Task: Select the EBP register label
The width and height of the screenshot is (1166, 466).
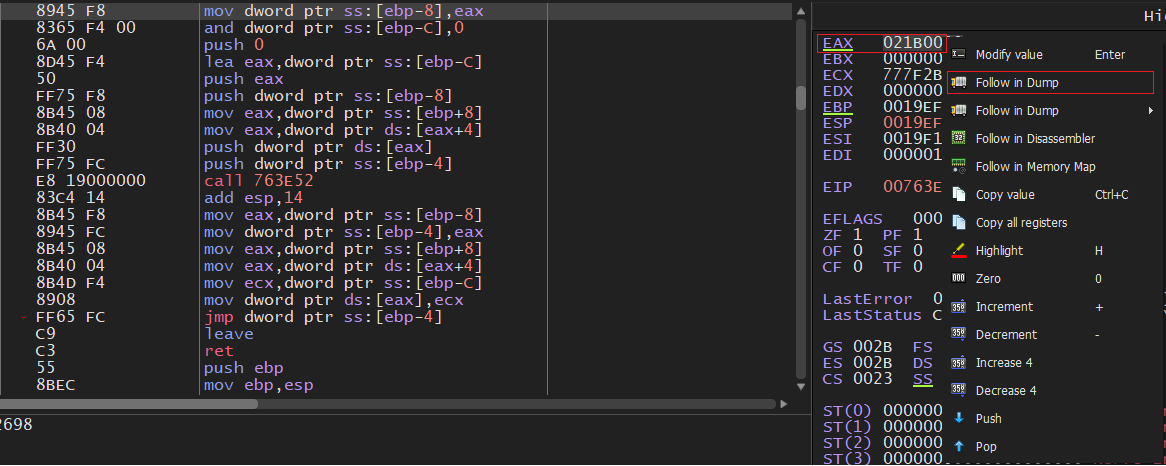Action: [x=837, y=107]
